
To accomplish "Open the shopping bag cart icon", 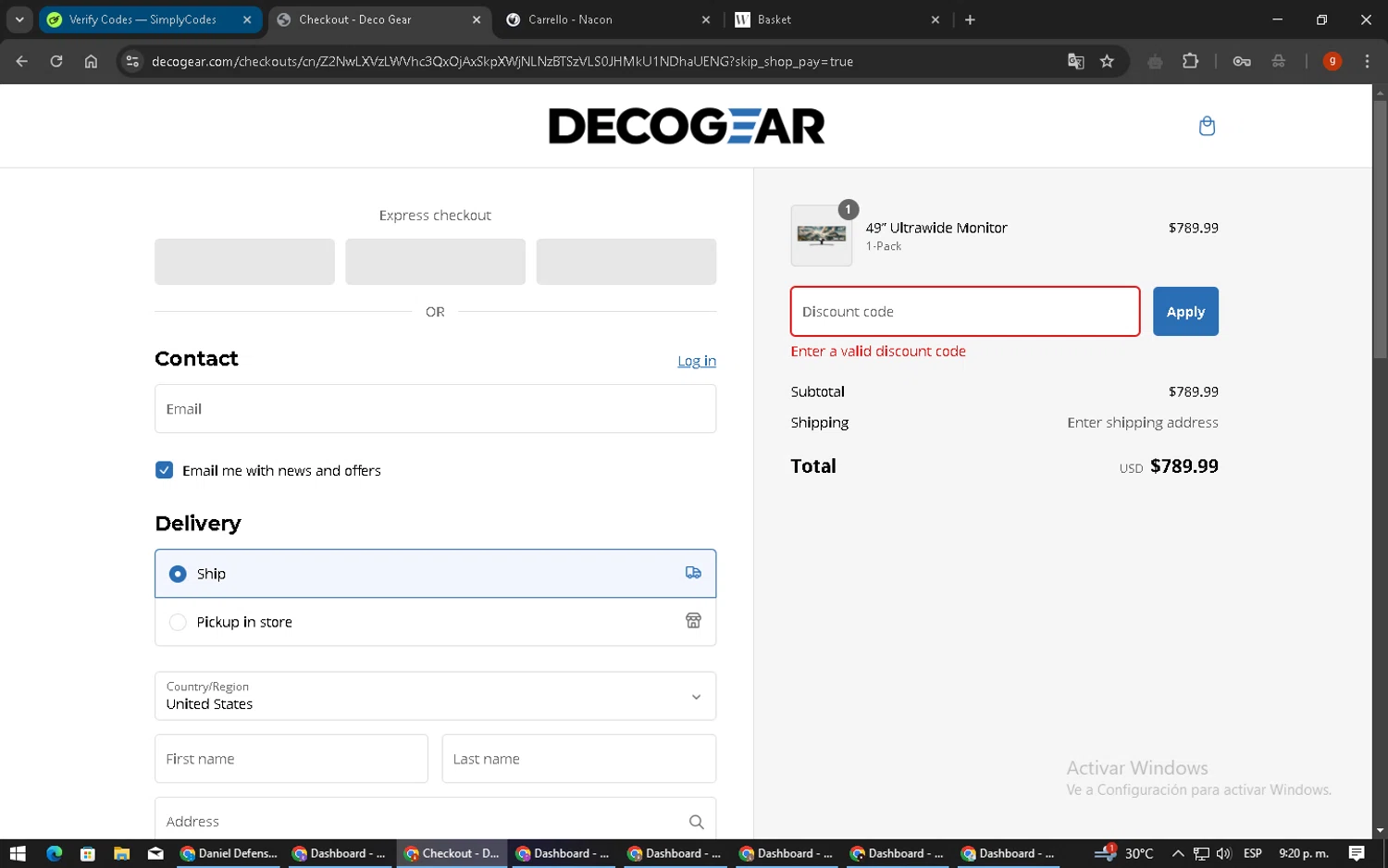I will [x=1207, y=126].
